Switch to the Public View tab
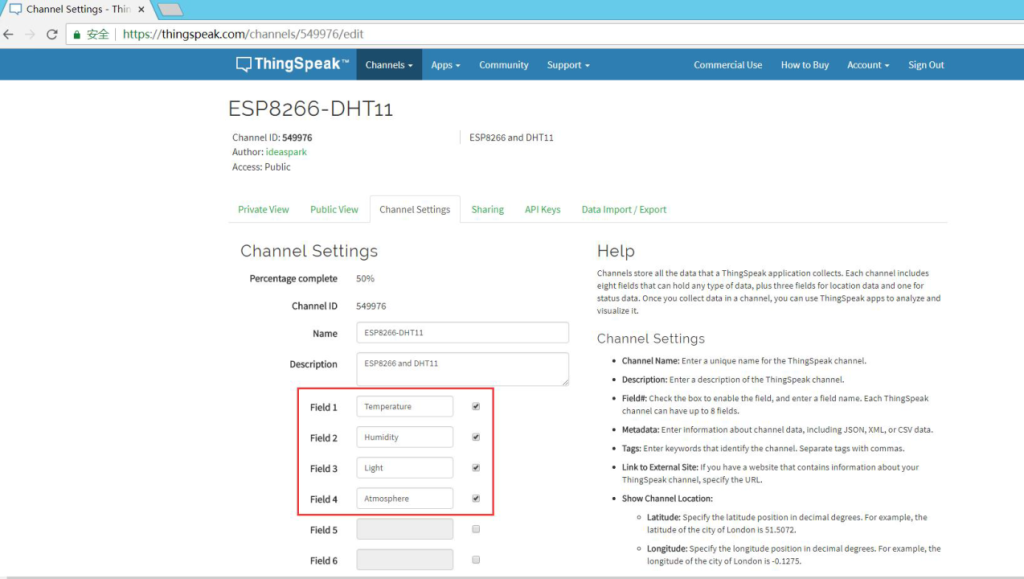This screenshot has width=1024, height=579. 334,210
